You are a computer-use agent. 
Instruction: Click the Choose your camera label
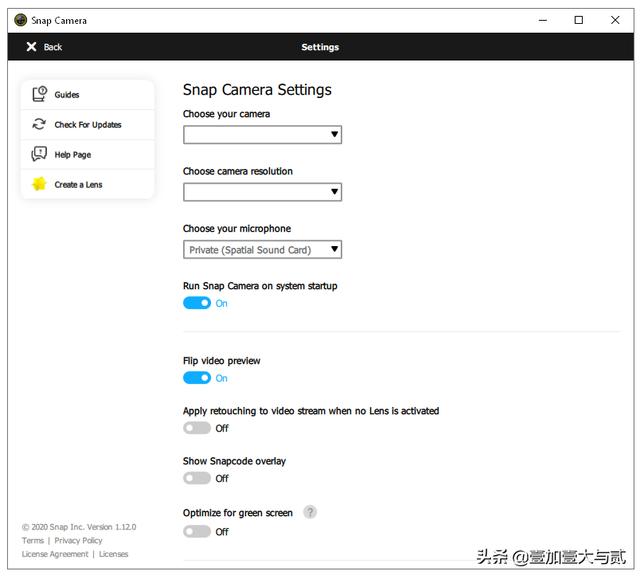tap(226, 114)
